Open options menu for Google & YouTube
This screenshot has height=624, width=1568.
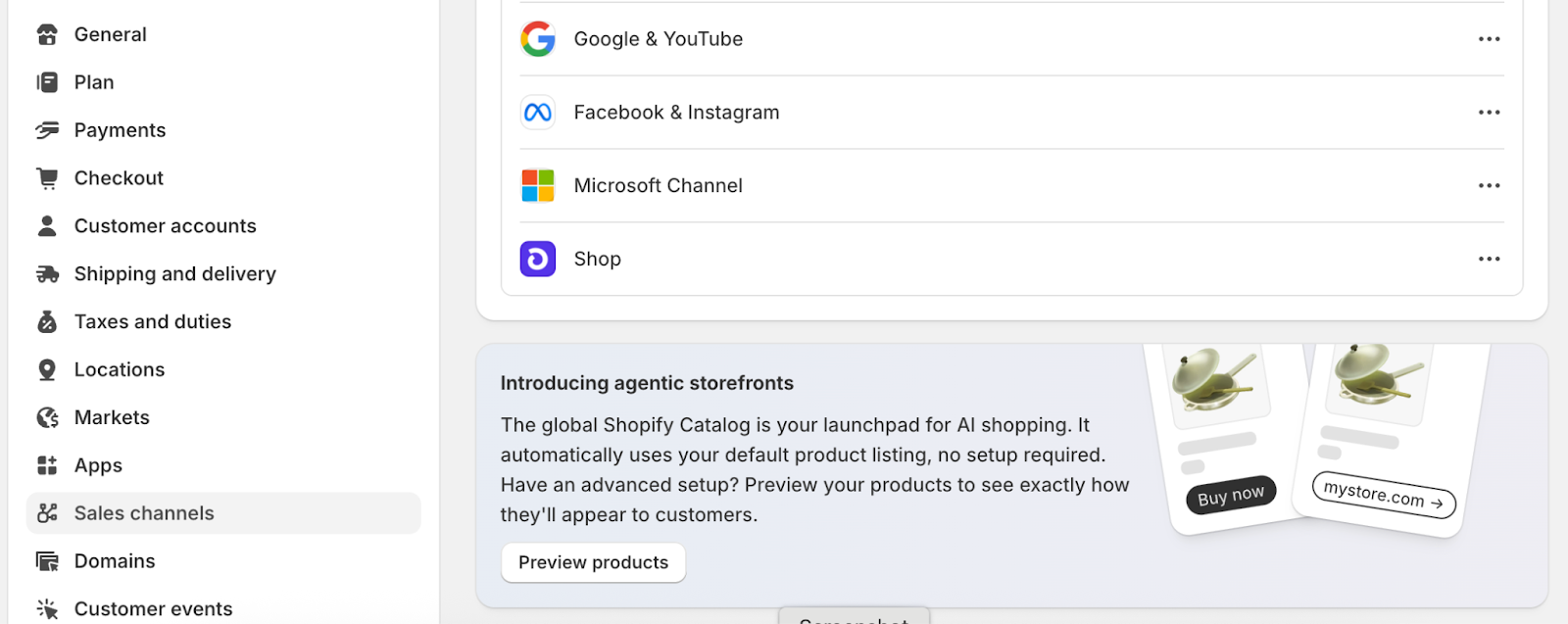coord(1490,39)
